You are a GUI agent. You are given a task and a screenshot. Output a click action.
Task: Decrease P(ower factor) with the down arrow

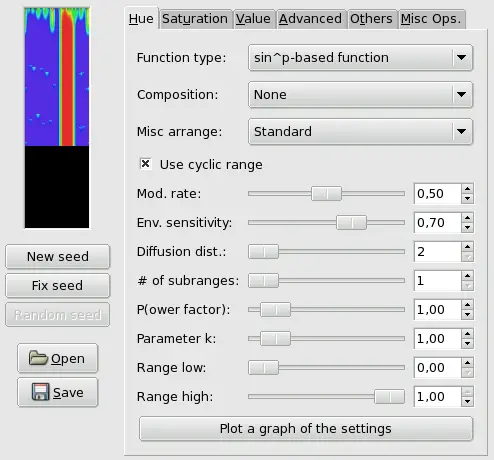tap(467, 314)
